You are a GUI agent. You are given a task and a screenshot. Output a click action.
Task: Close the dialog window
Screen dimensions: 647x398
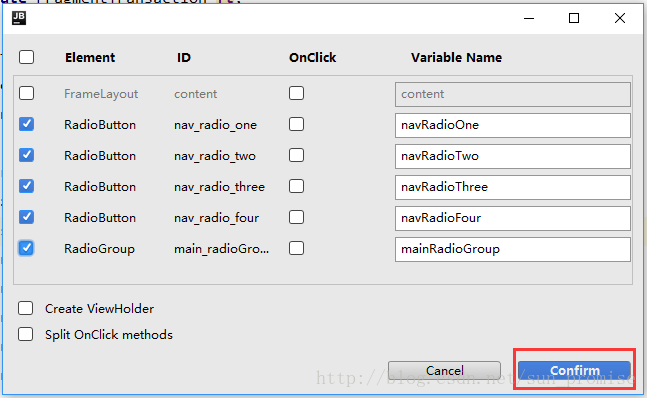[x=620, y=18]
